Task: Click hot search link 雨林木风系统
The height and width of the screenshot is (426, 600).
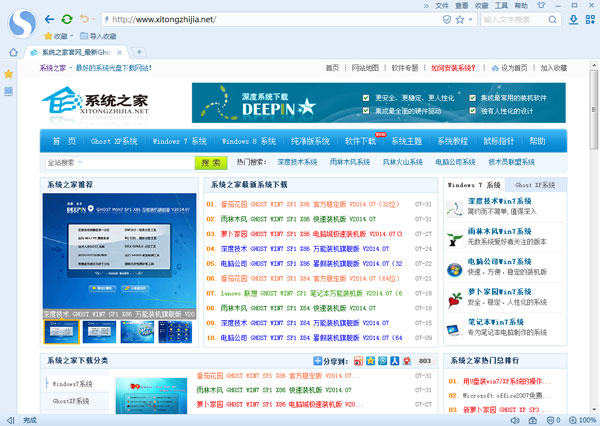Action: click(x=350, y=162)
